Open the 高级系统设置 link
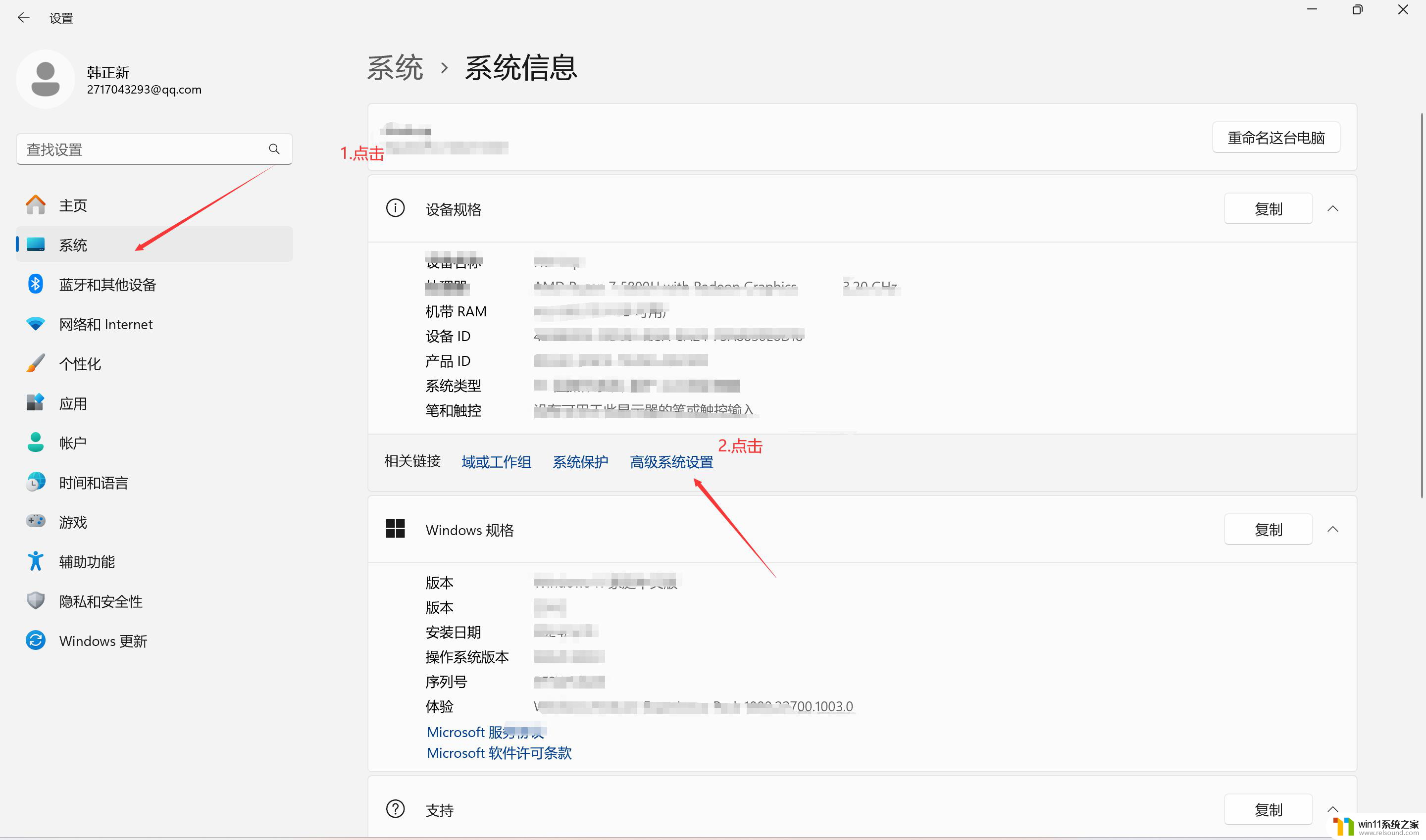This screenshot has width=1426, height=840. pos(671,462)
